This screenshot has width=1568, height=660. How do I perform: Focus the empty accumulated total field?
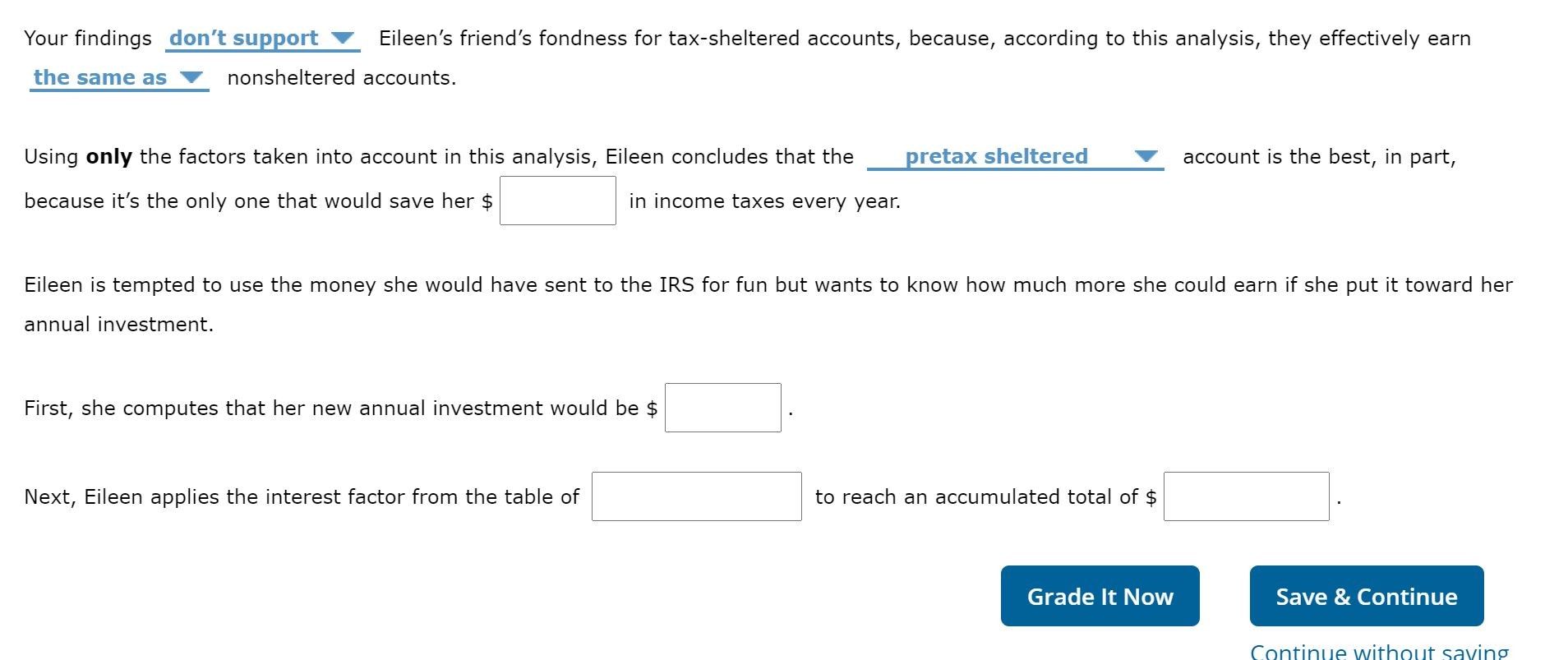(1245, 496)
